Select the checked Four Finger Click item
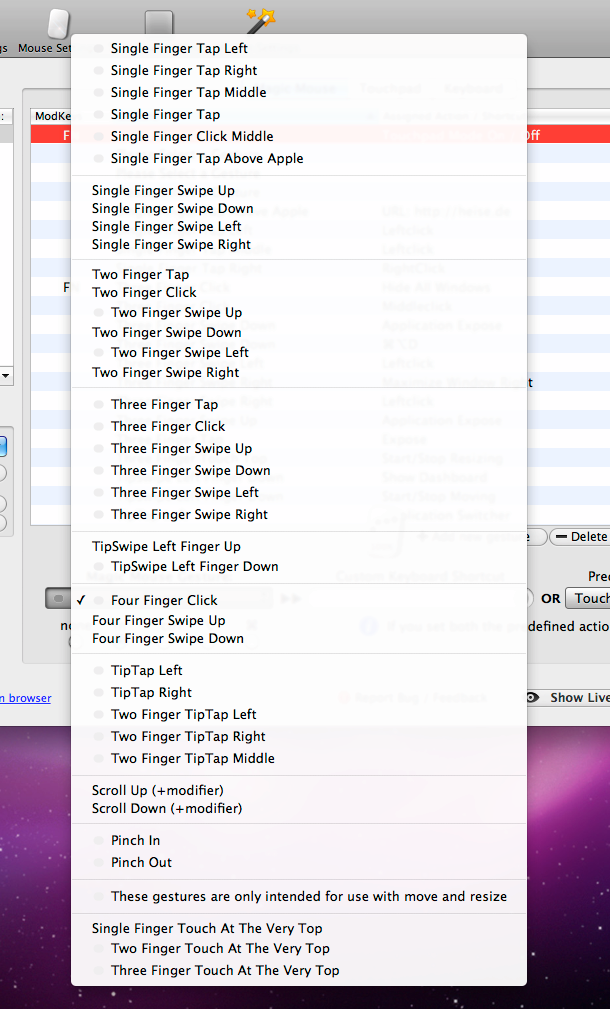The image size is (610, 1009). (x=164, y=600)
